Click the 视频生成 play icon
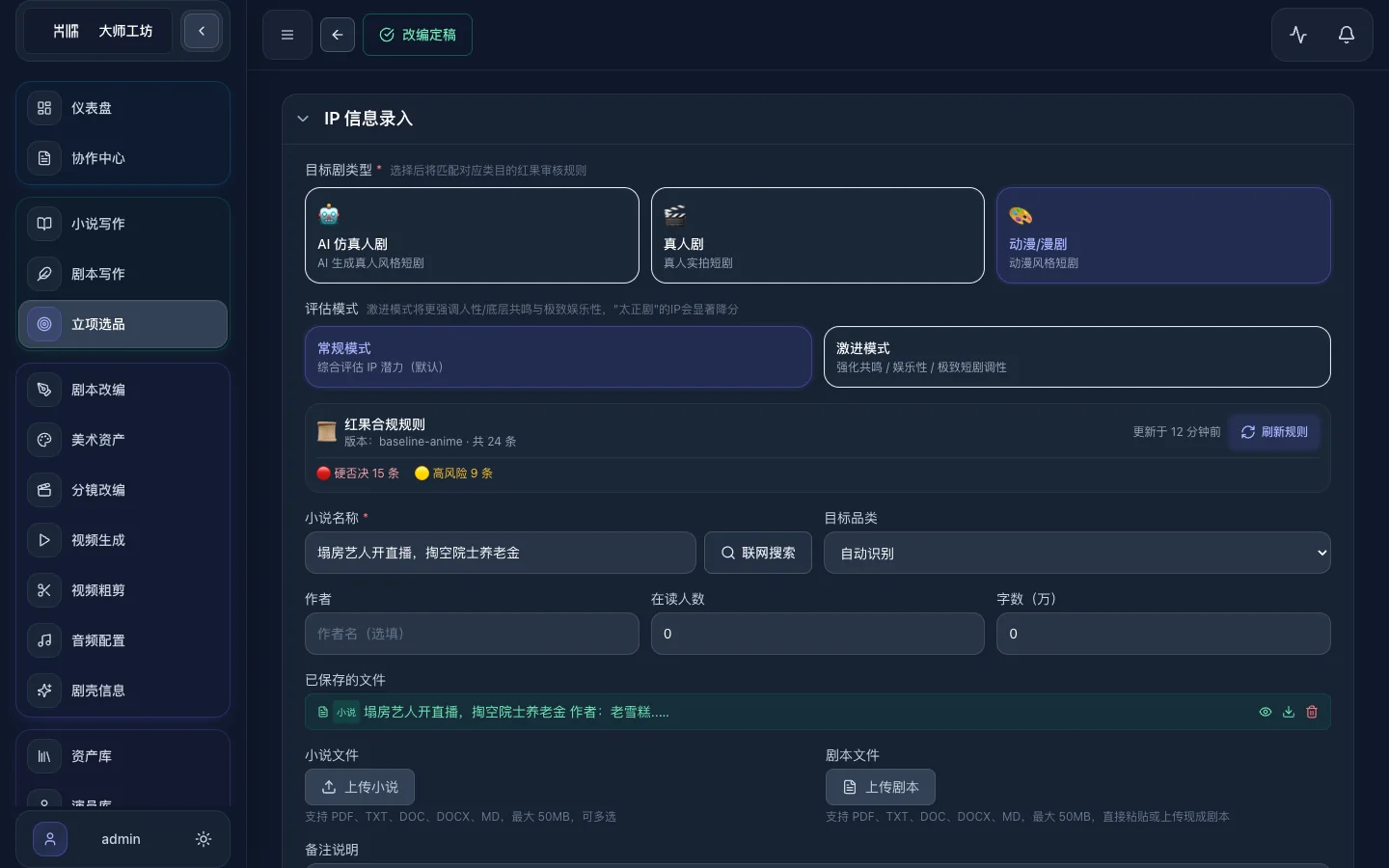The image size is (1389, 868). point(44,540)
